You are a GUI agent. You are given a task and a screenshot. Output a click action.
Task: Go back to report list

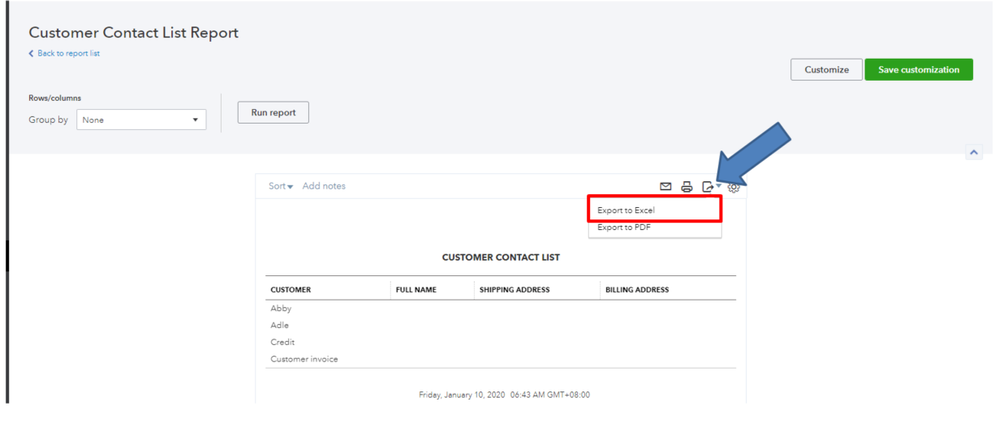[68, 53]
